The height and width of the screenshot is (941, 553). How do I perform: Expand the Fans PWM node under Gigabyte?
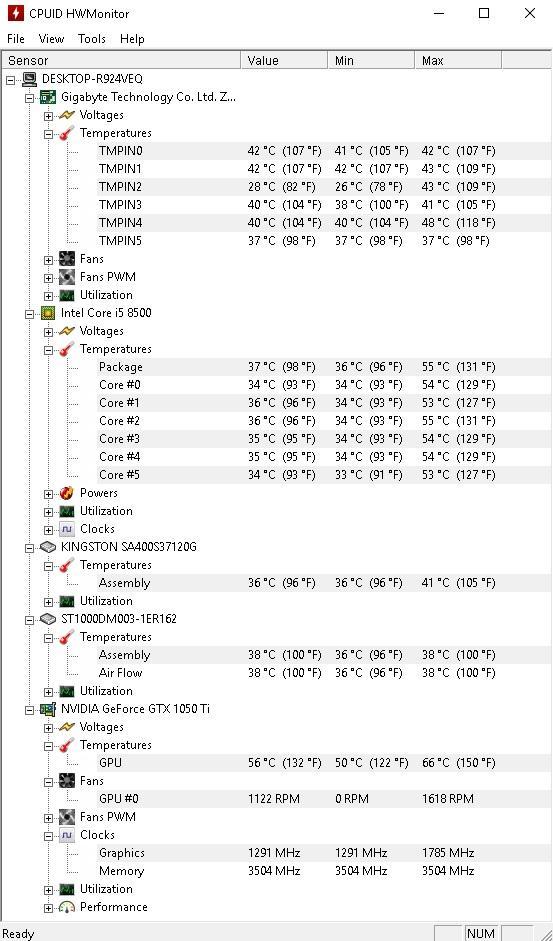(x=49, y=277)
